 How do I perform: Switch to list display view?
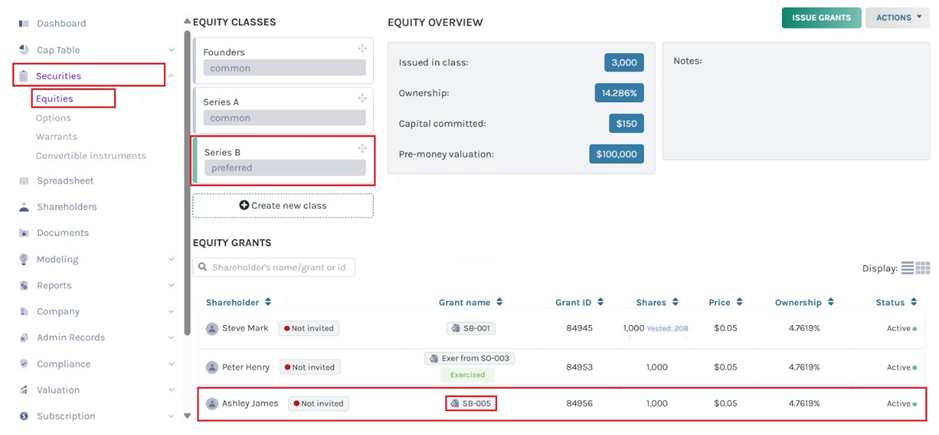coord(907,268)
